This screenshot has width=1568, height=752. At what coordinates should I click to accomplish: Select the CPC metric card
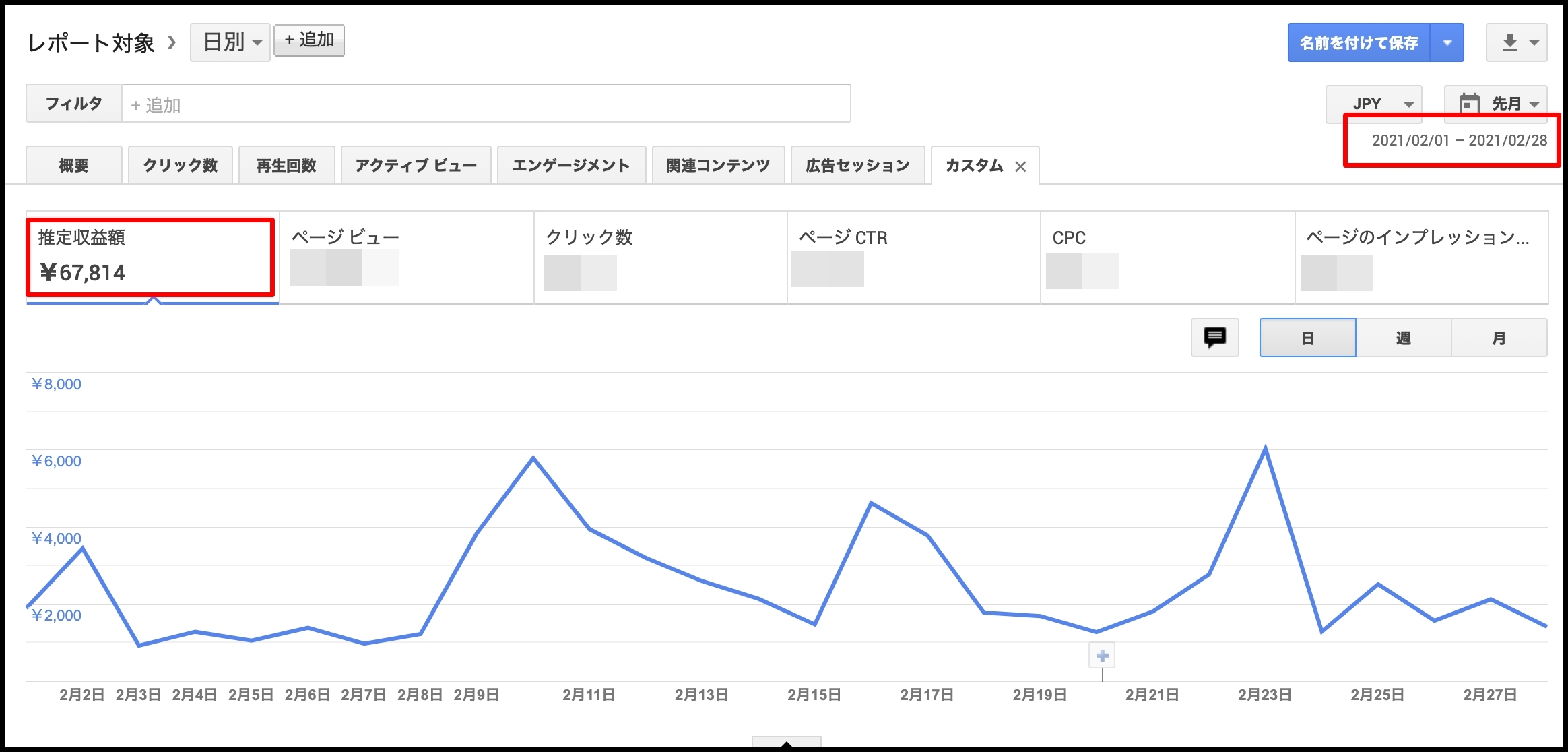[1168, 257]
